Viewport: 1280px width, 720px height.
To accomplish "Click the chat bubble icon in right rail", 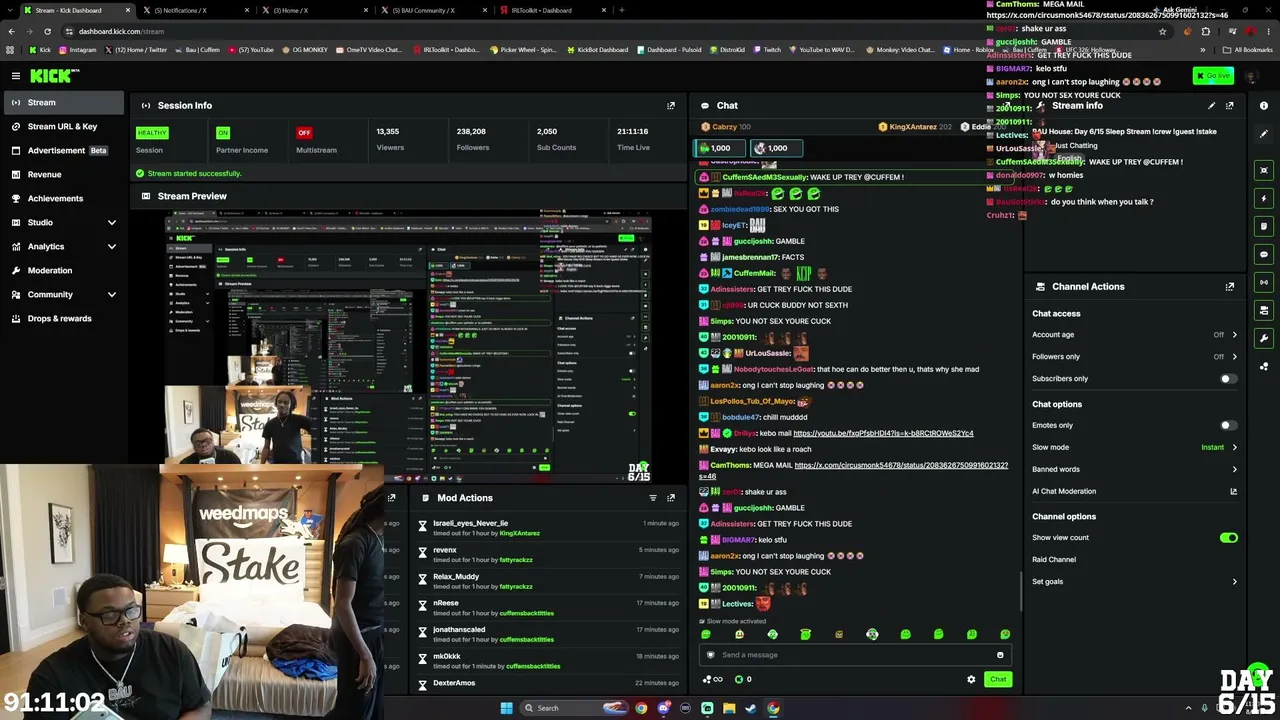I will 1264,254.
